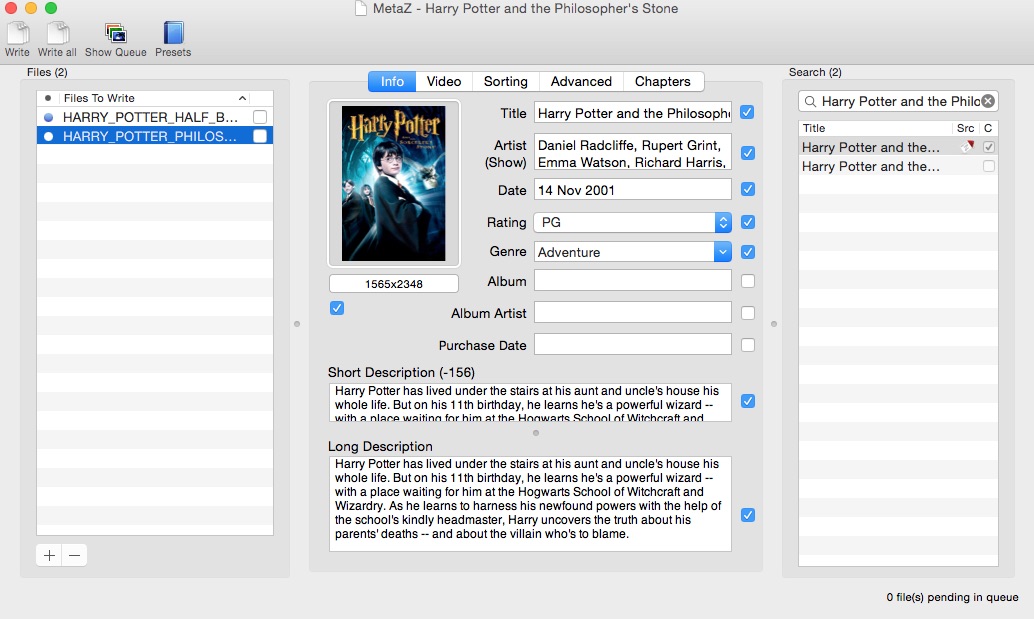Toggle the Short Description checkbox
This screenshot has width=1034, height=619.
[747, 401]
